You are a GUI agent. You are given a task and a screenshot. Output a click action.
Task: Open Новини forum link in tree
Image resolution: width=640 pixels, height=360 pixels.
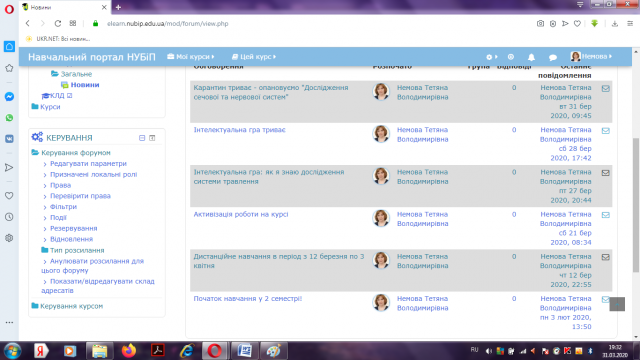point(85,85)
